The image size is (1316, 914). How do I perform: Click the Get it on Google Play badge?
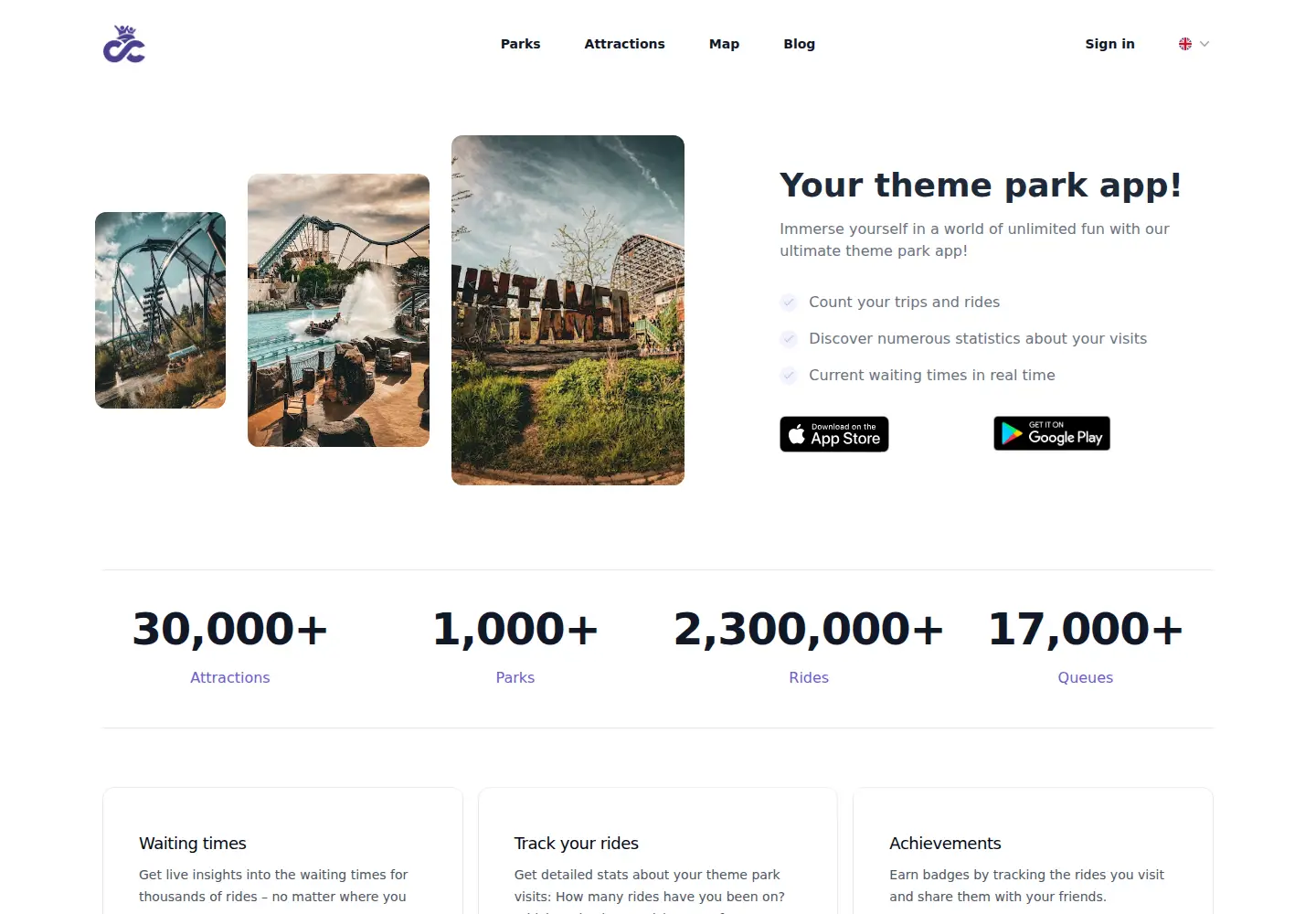1052,433
